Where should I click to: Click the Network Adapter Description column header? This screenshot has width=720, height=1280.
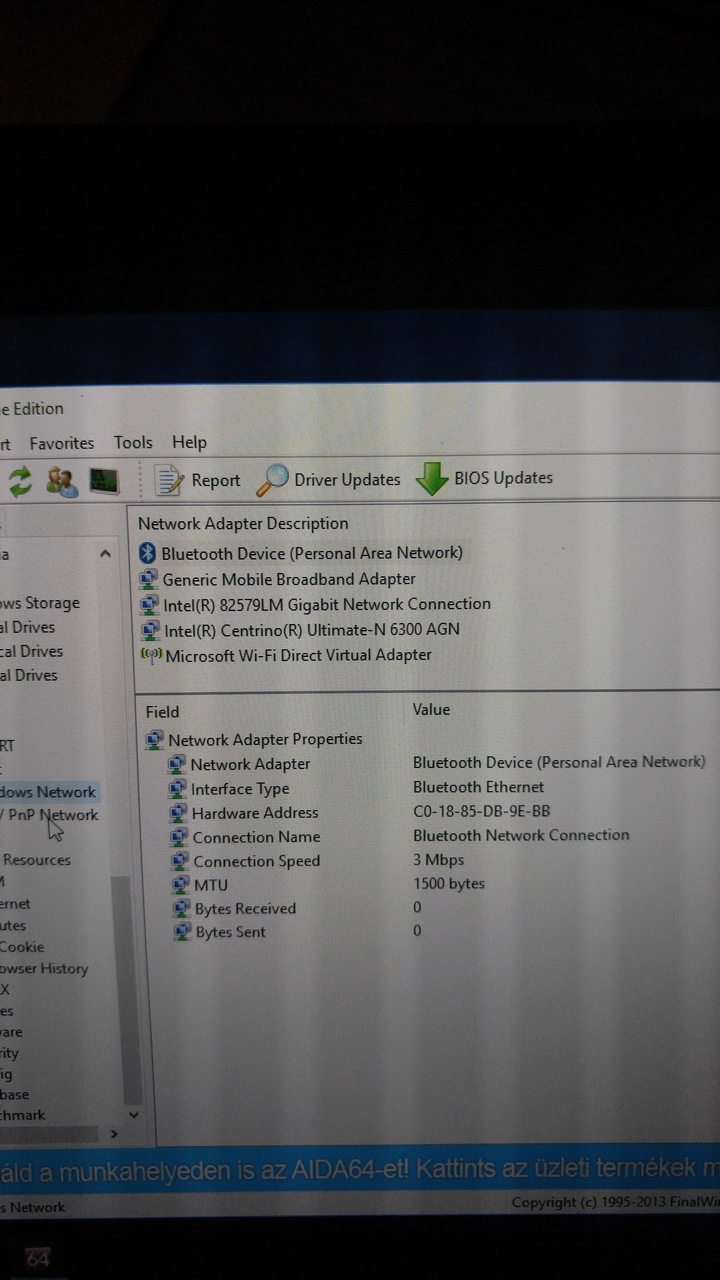click(x=243, y=523)
